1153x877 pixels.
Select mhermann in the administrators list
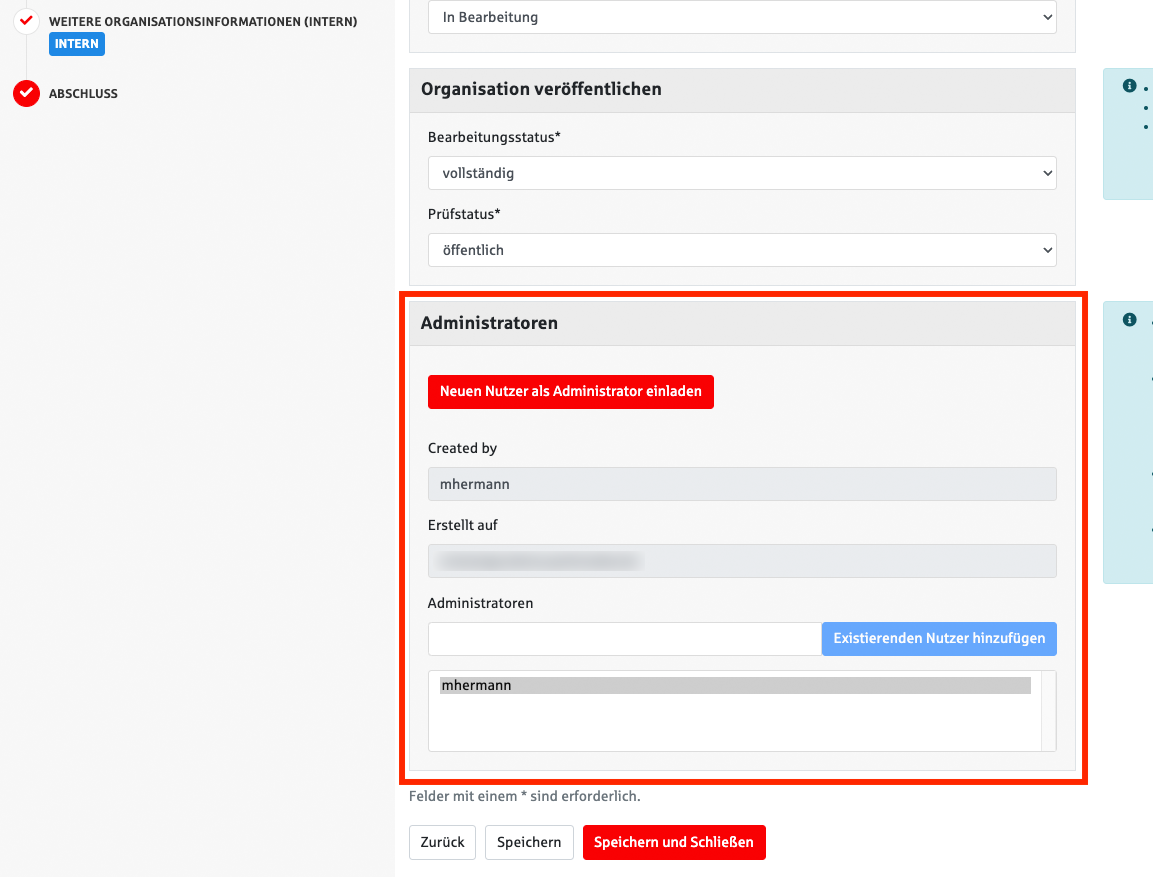tap(734, 686)
